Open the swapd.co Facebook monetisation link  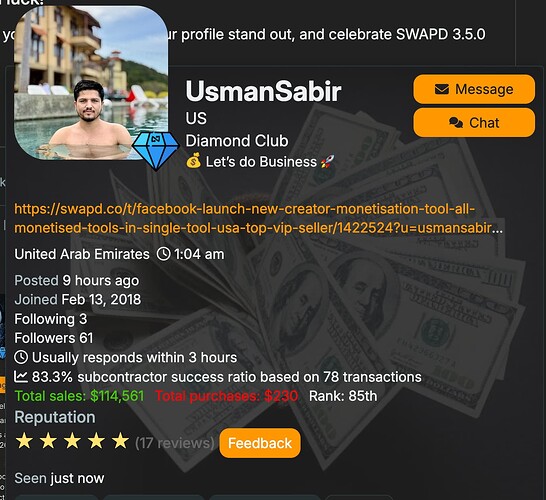(258, 218)
